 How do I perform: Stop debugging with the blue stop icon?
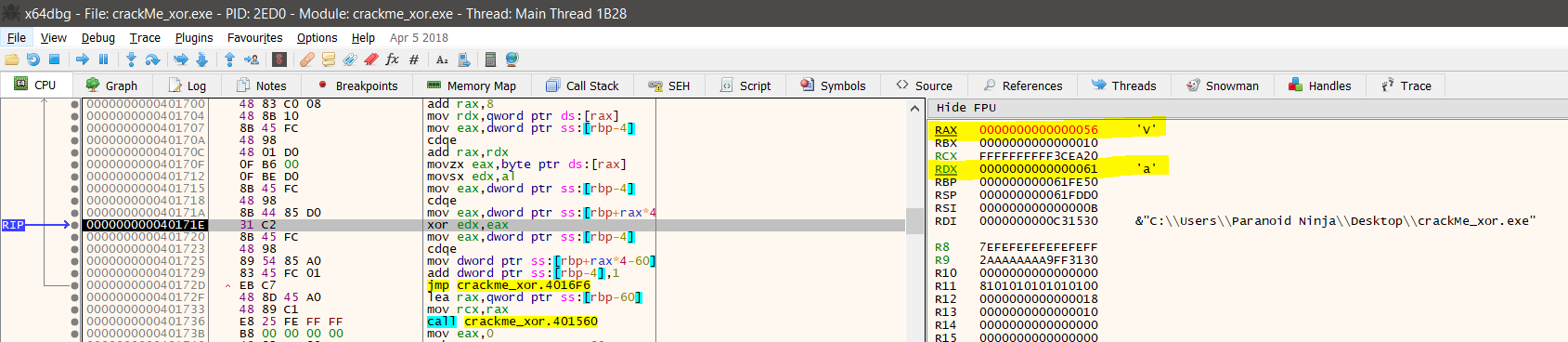[x=54, y=59]
